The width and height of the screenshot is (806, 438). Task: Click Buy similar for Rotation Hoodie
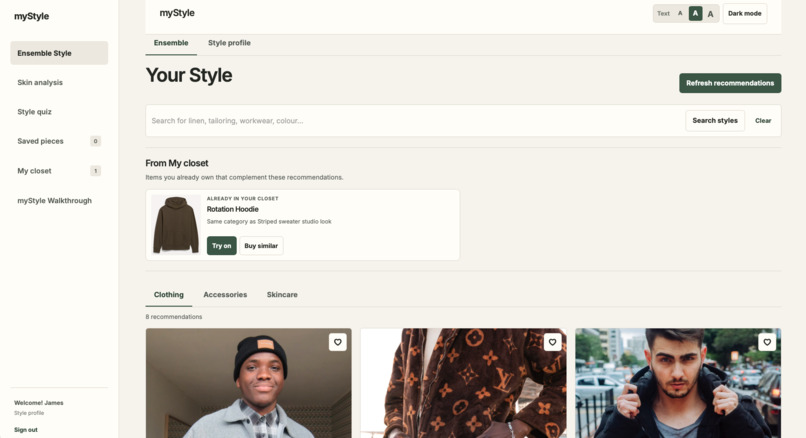pyautogui.click(x=261, y=246)
